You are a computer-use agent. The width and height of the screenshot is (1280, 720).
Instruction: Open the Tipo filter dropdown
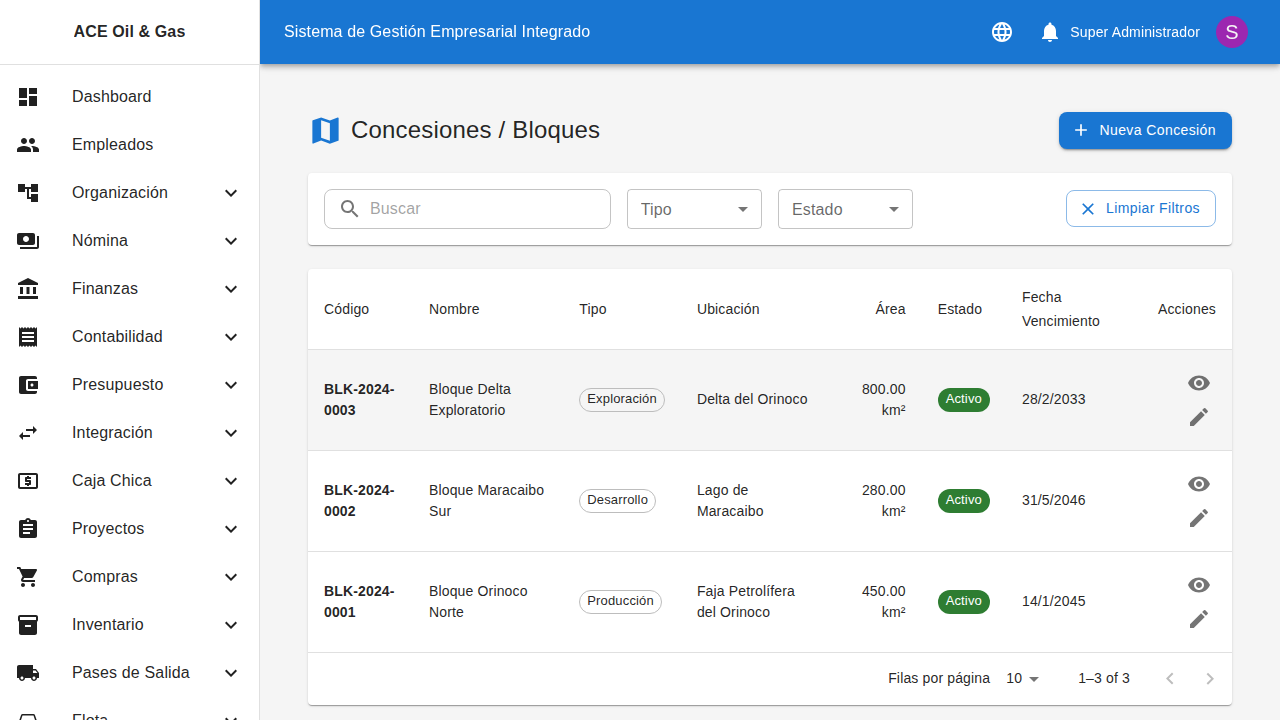(694, 209)
